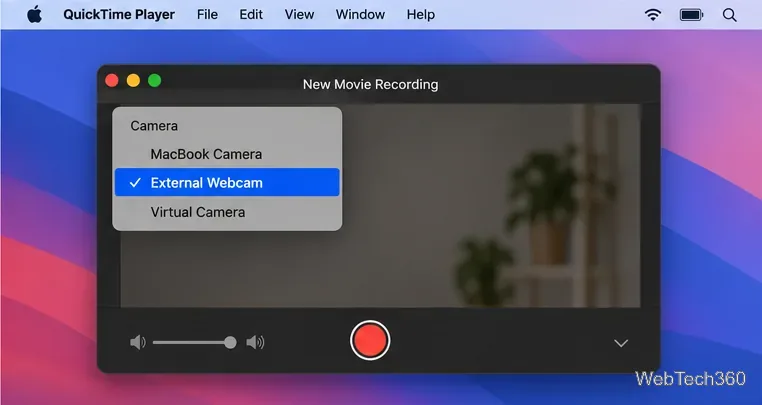
Task: Open the QuickTime Player menu
Action: tap(119, 15)
